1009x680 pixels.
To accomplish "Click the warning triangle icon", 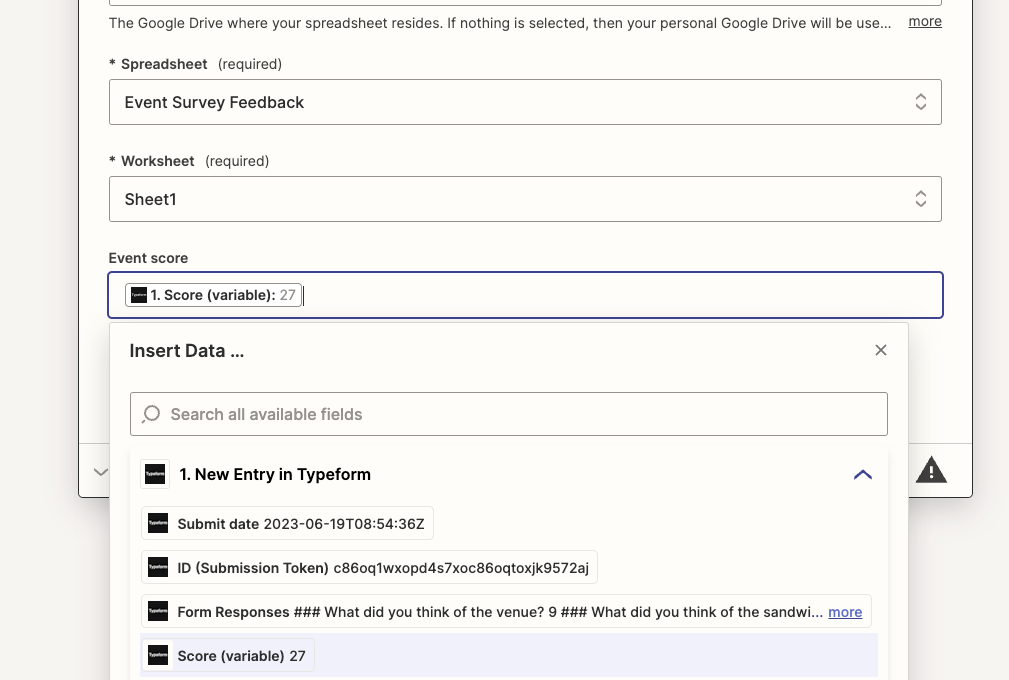I will pos(931,470).
